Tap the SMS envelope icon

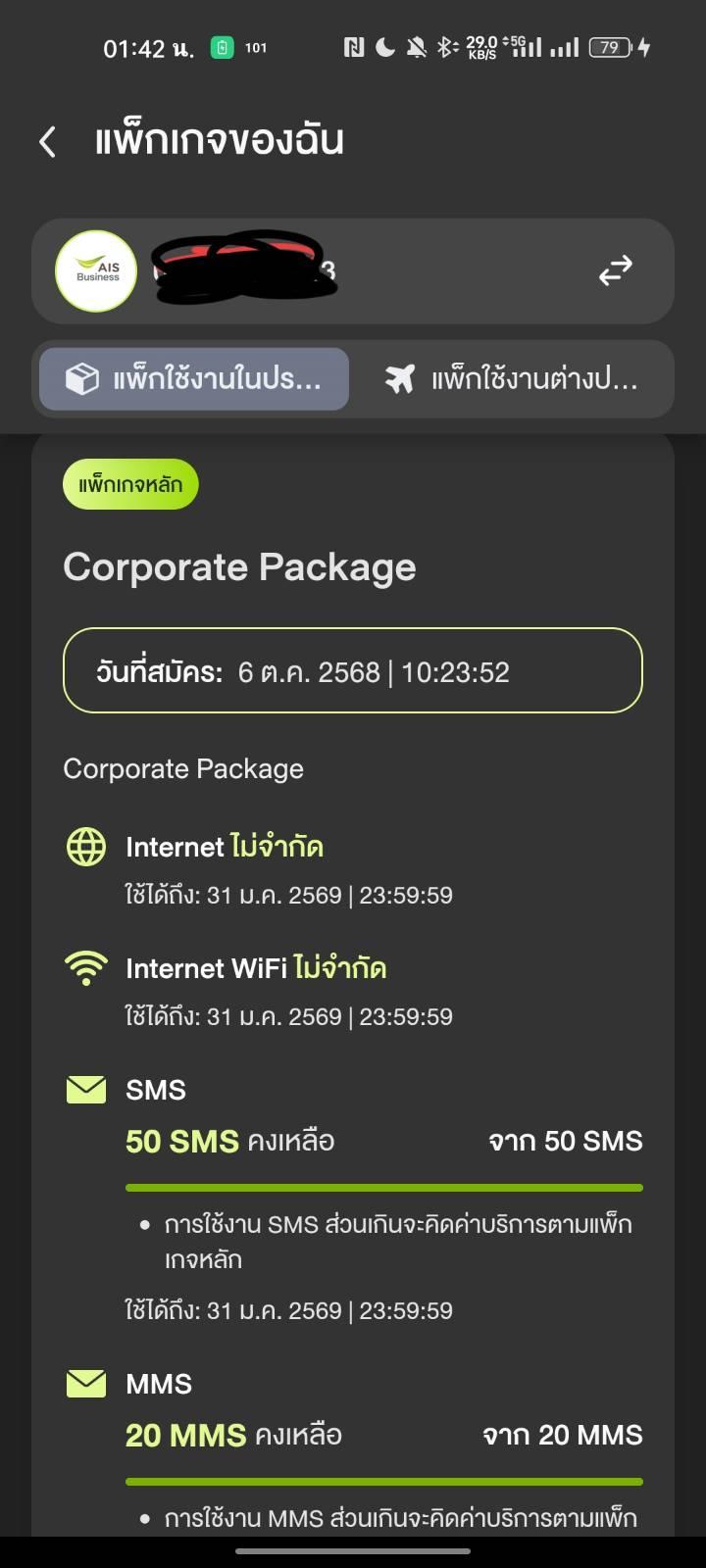(x=86, y=1090)
